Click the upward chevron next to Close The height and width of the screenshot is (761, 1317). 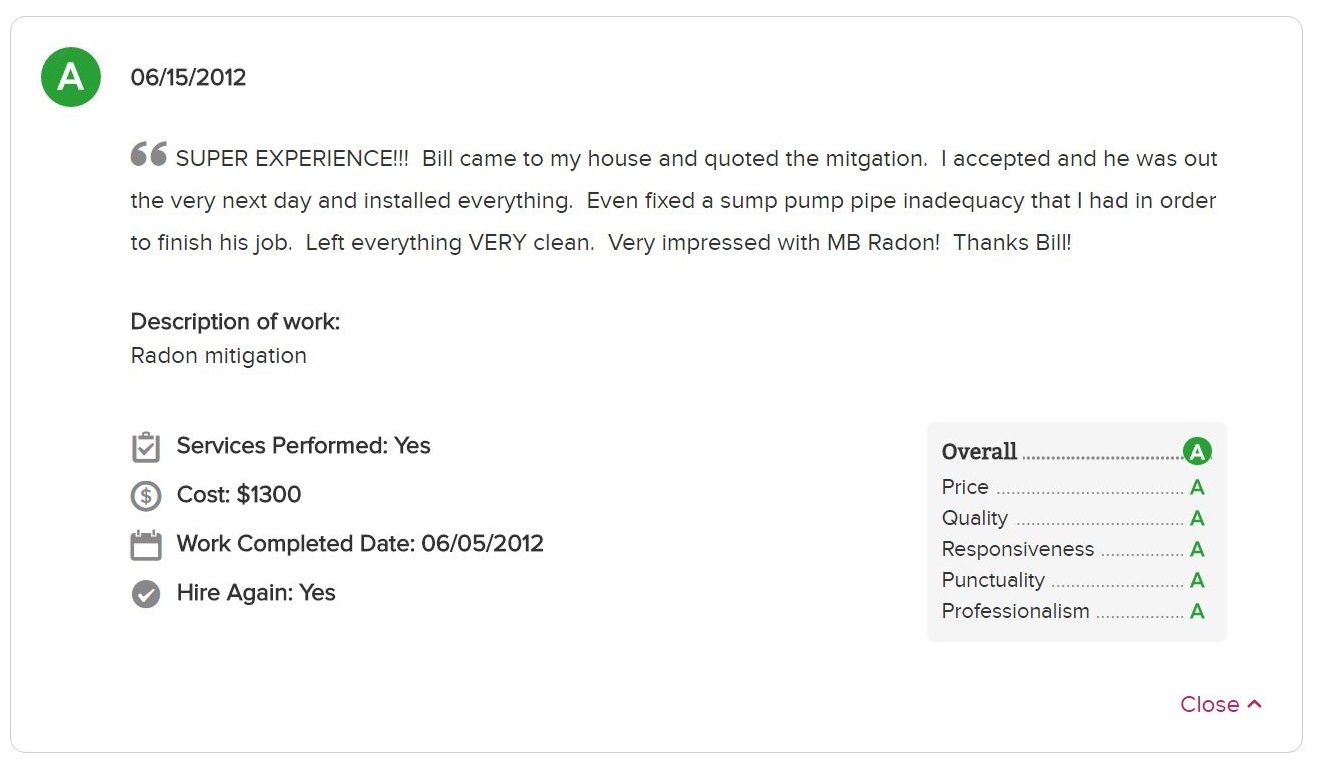1255,704
